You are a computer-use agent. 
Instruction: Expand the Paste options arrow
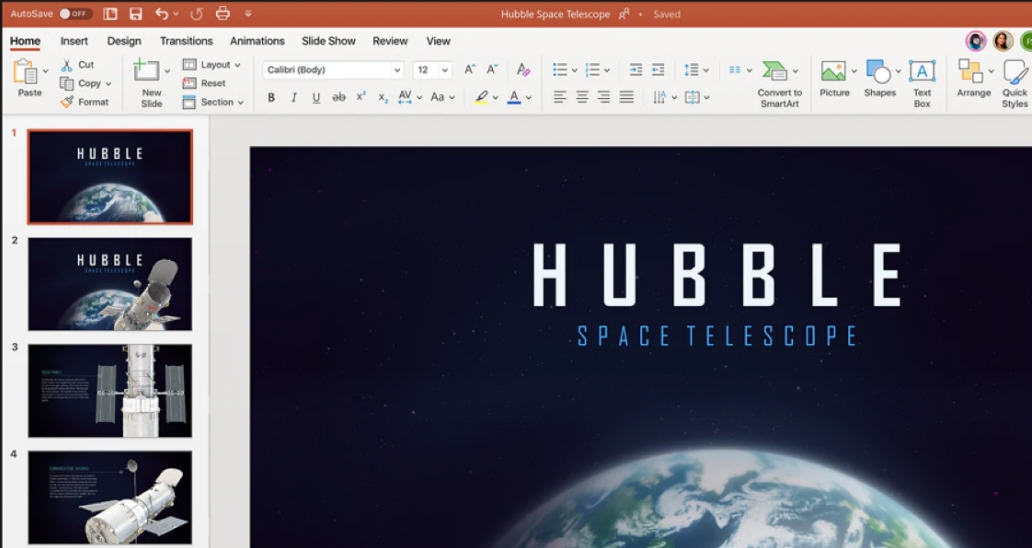(45, 70)
